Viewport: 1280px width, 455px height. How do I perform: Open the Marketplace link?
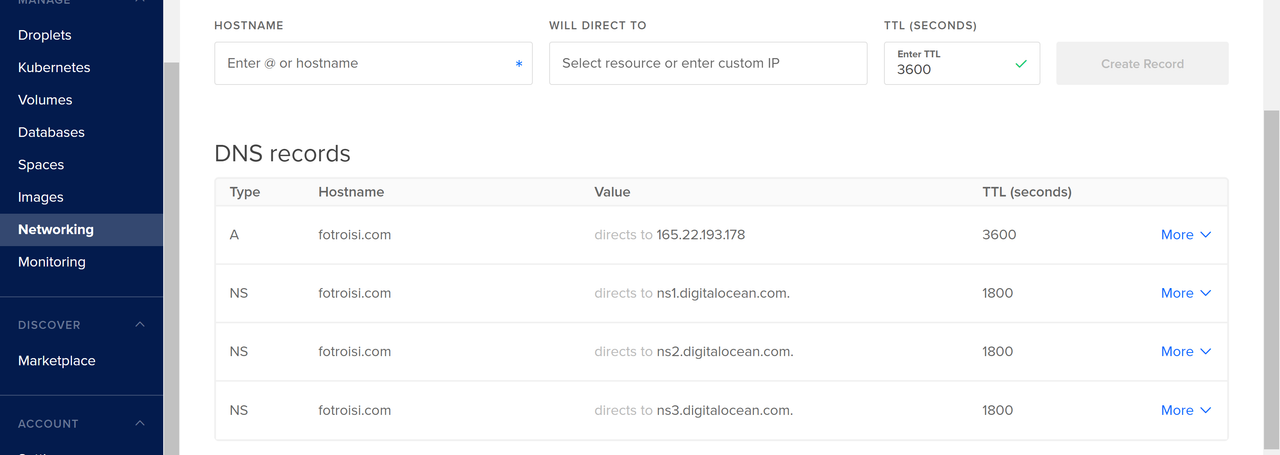click(57, 361)
